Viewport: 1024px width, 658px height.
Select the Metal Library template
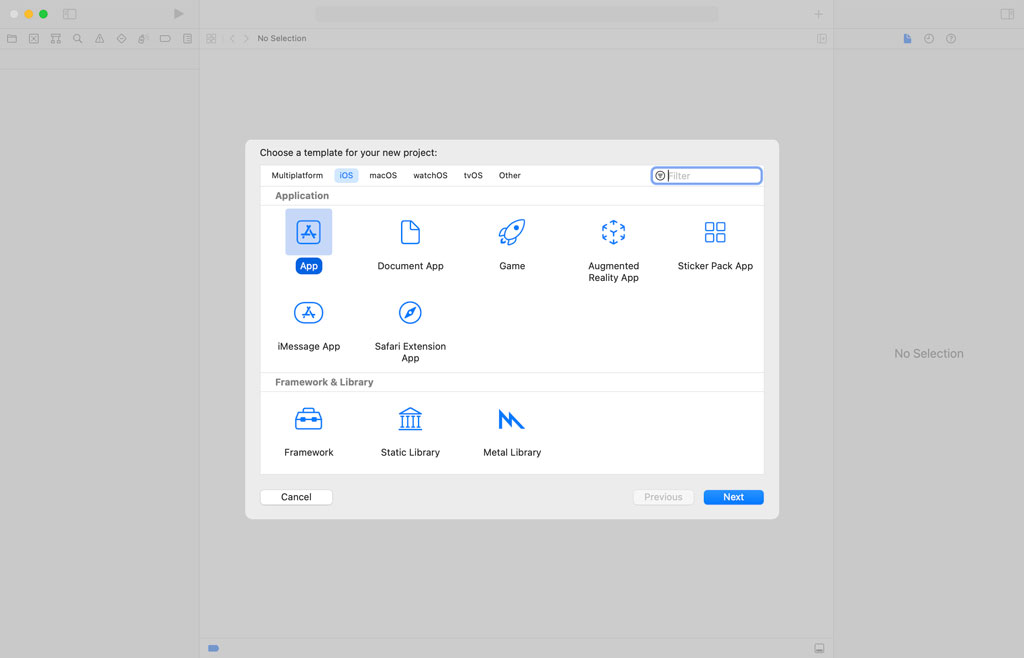click(512, 419)
